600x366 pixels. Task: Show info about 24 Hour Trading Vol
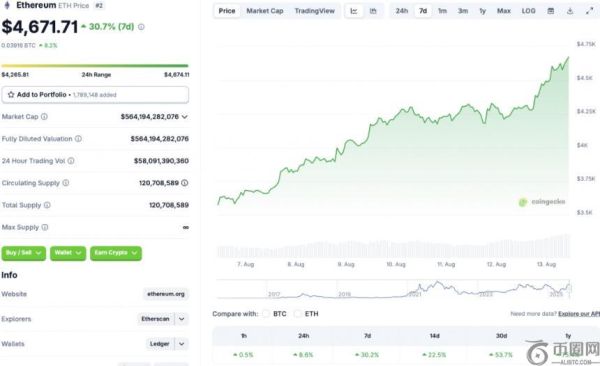point(71,161)
